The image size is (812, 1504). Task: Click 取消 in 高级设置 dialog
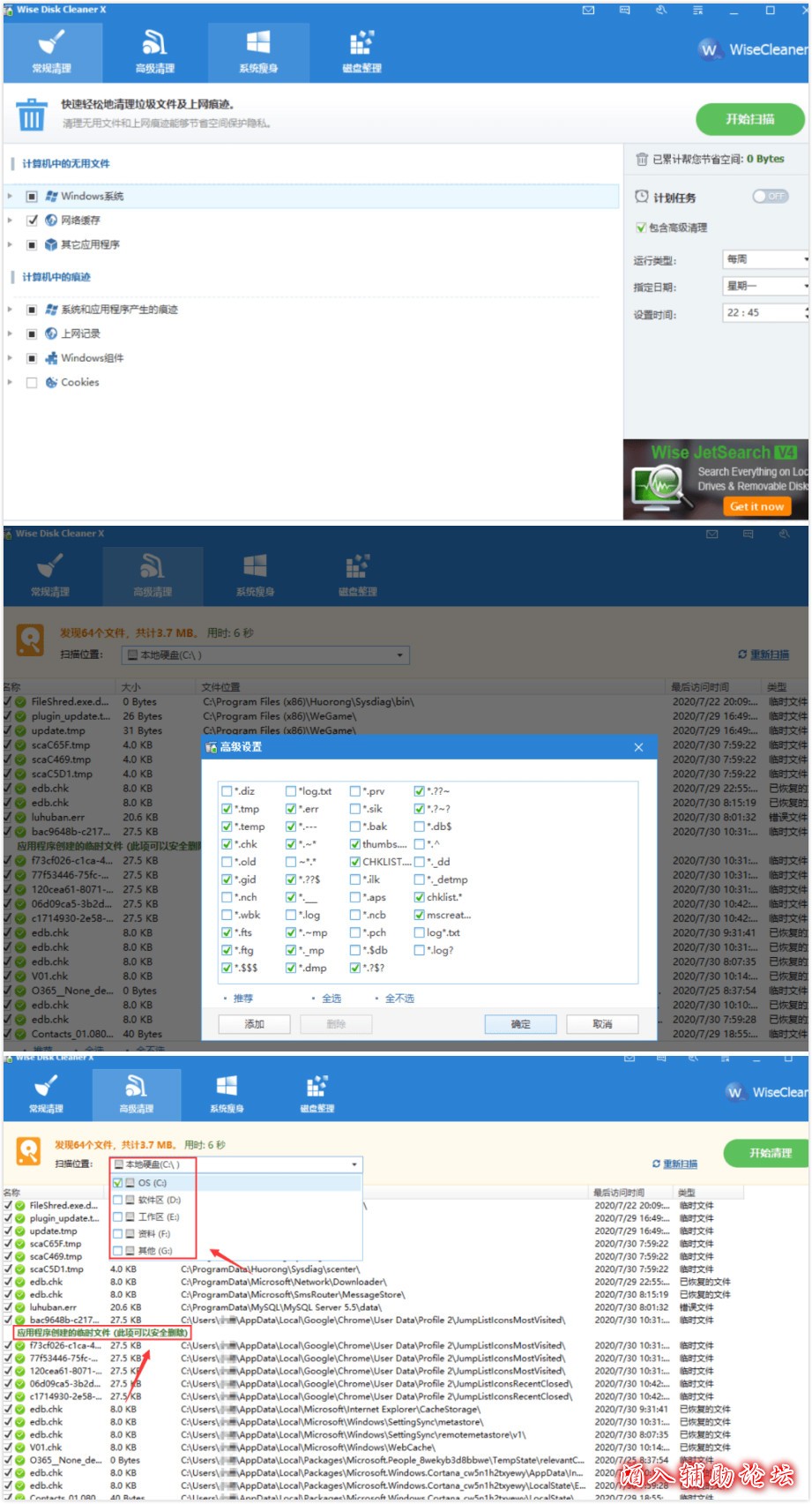[602, 1024]
